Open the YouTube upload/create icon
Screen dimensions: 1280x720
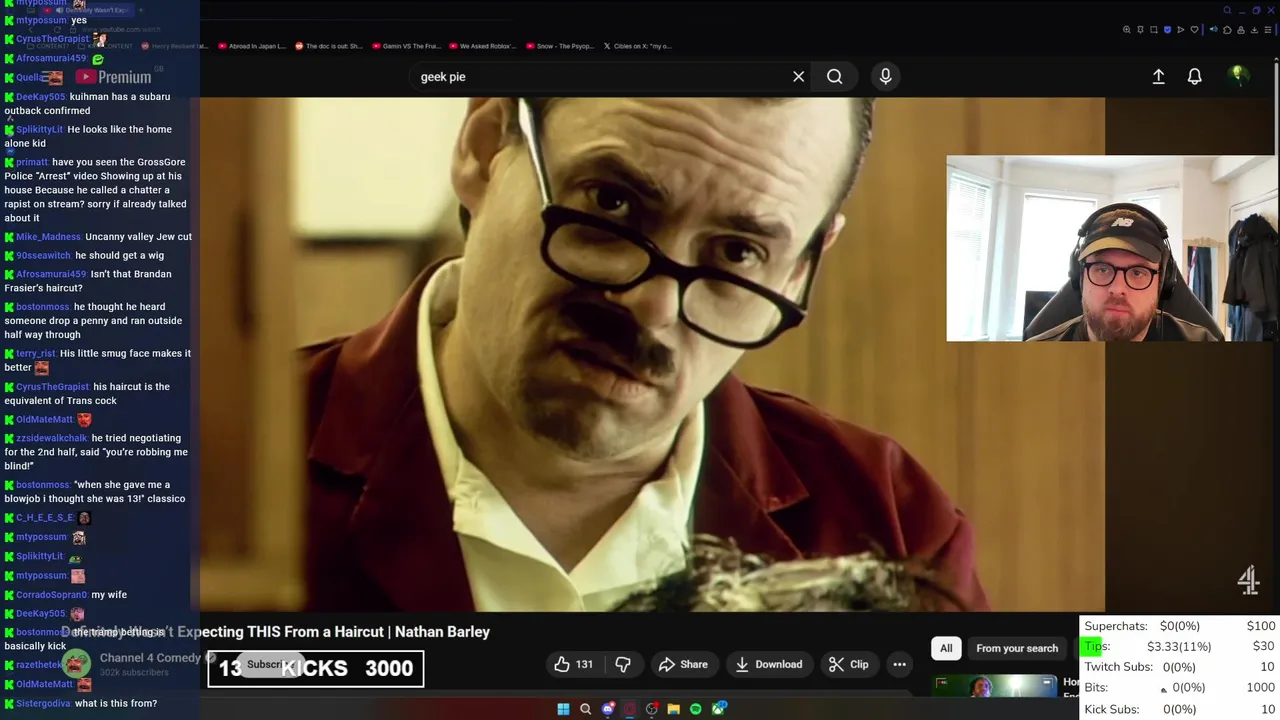tap(1158, 76)
